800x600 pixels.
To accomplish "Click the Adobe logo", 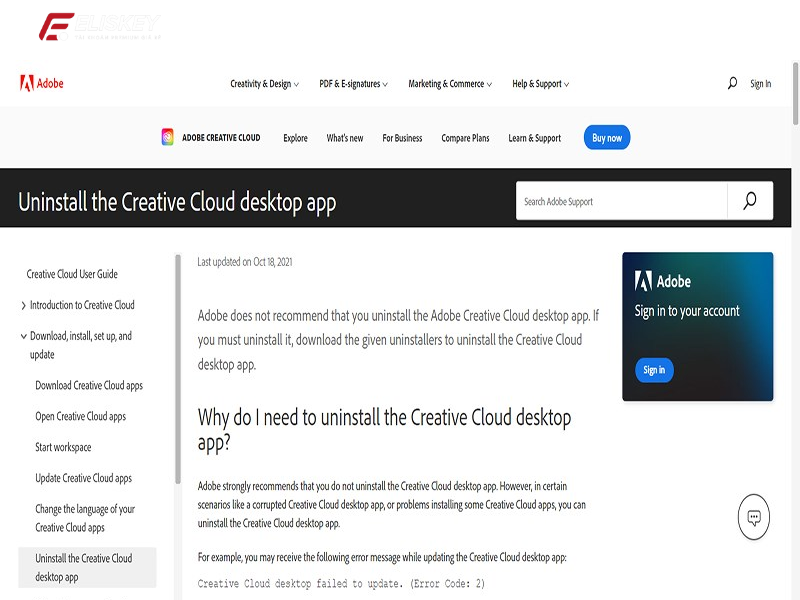I will [x=42, y=84].
